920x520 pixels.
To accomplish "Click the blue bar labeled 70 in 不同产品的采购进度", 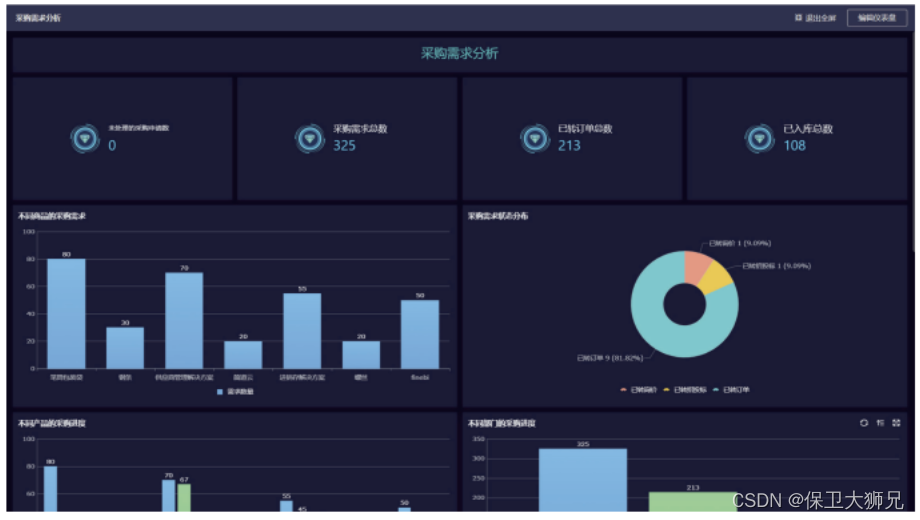I will pos(168,496).
